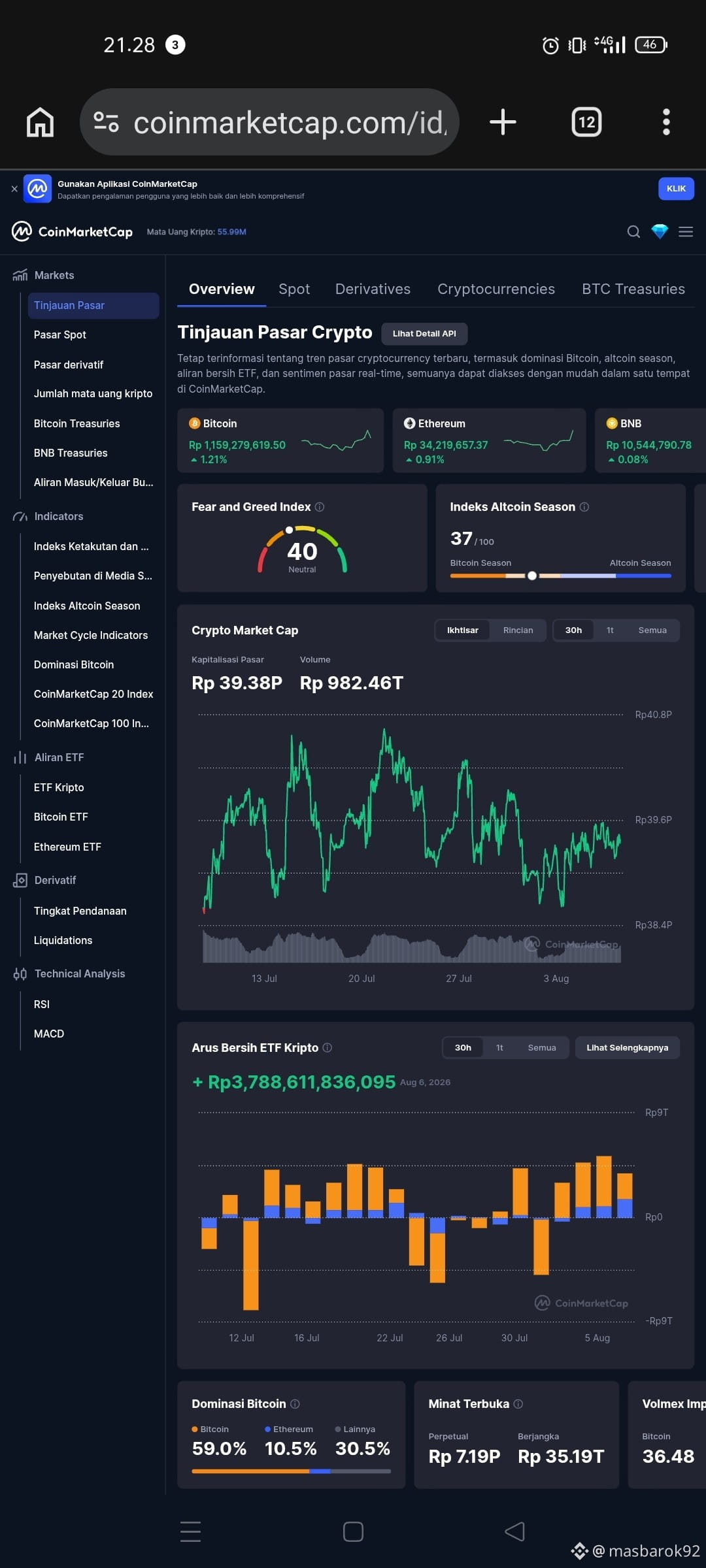
Task: Open Liquidations in the sidebar
Action: 63,940
